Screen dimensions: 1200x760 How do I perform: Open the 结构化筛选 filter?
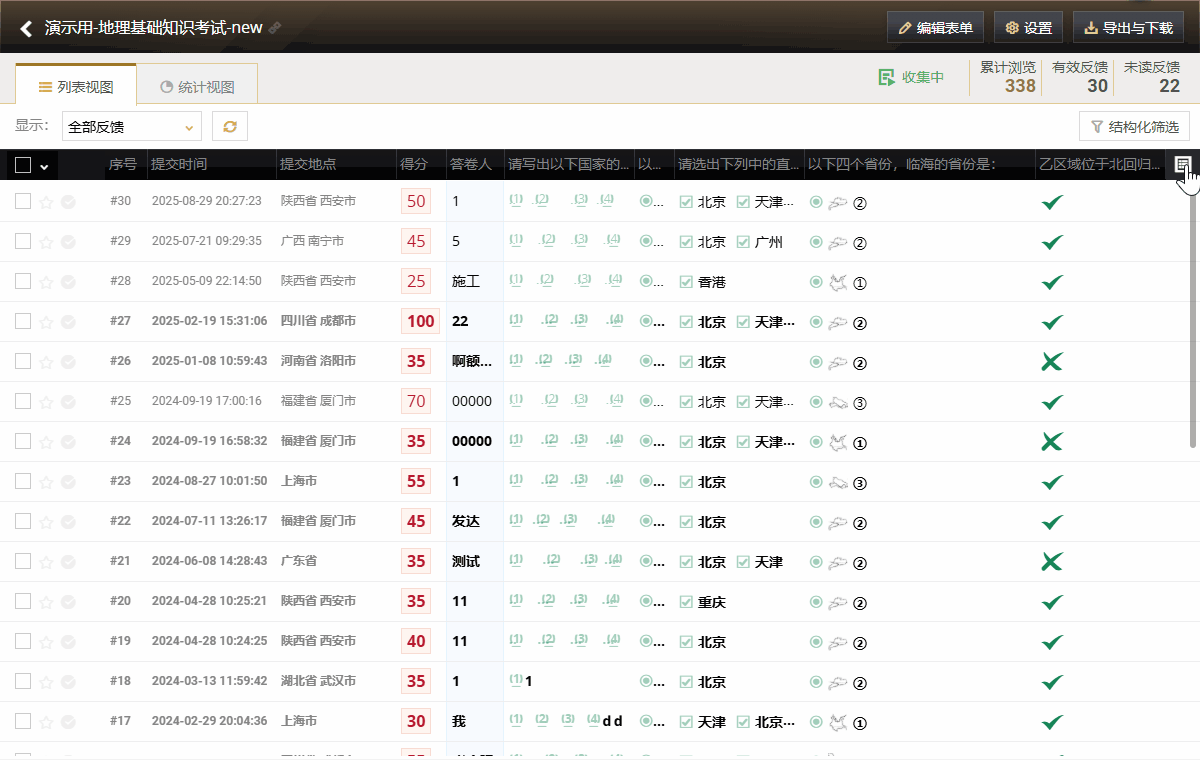point(1134,127)
